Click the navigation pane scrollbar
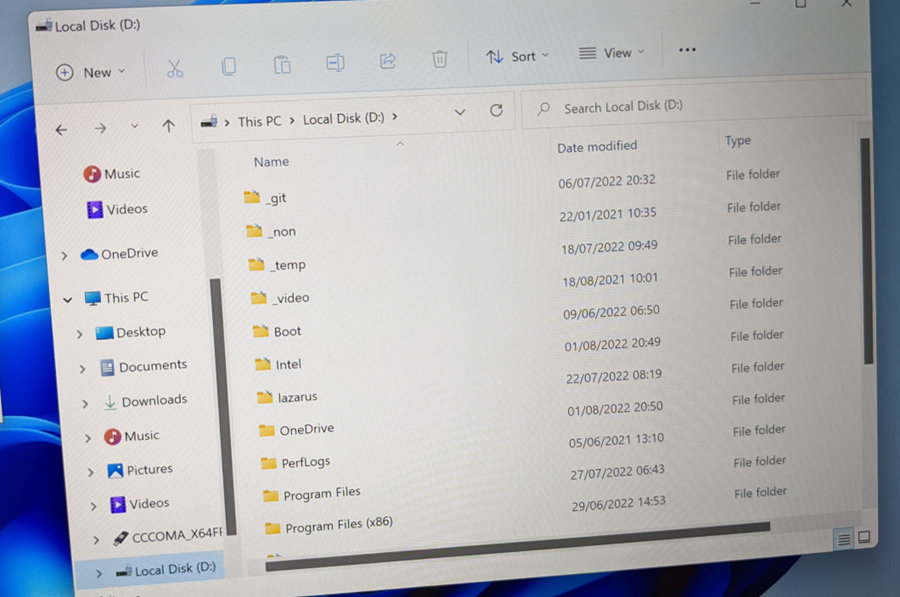 tap(222, 406)
